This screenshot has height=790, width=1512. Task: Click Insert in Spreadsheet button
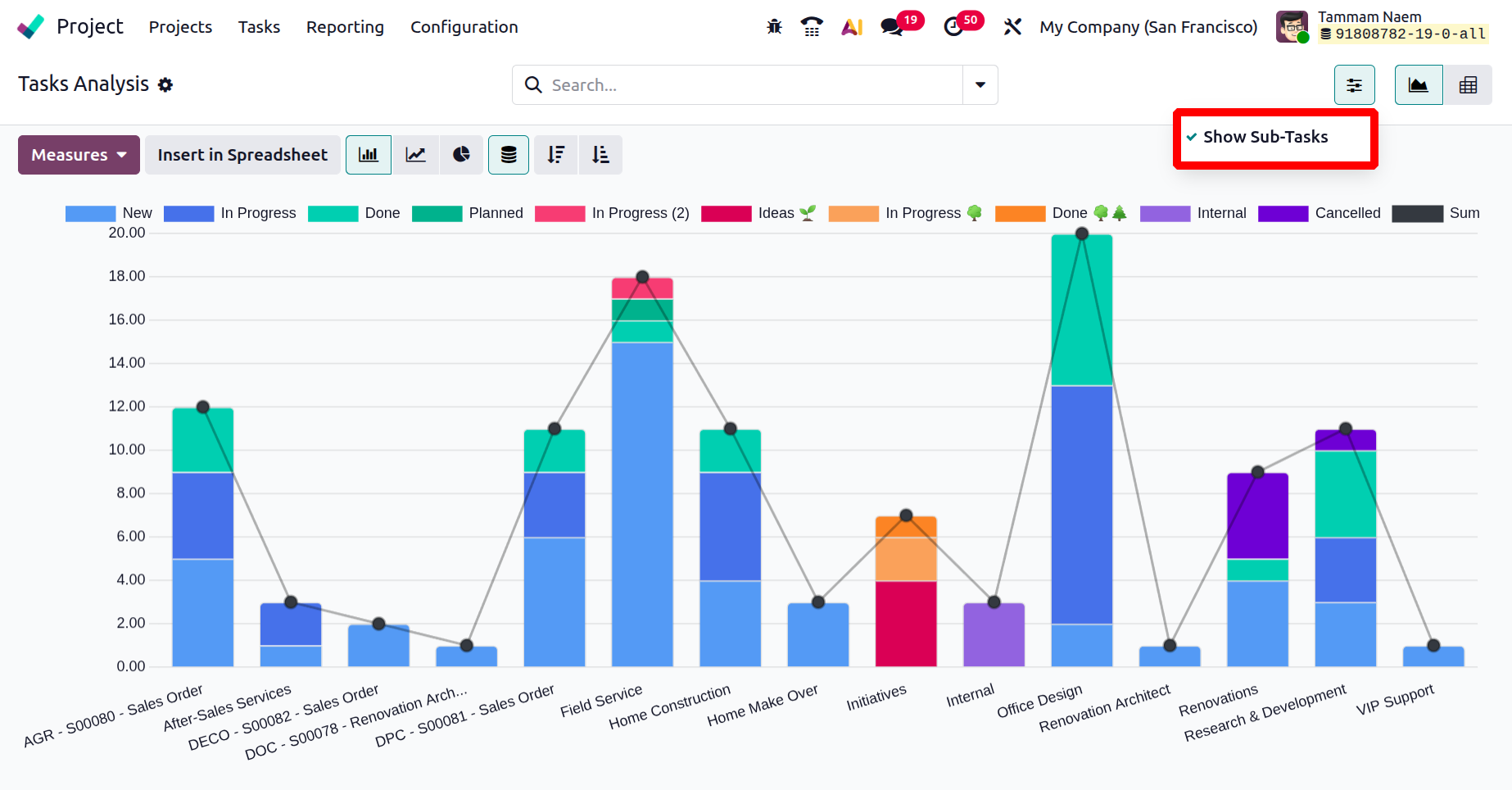pyautogui.click(x=242, y=155)
